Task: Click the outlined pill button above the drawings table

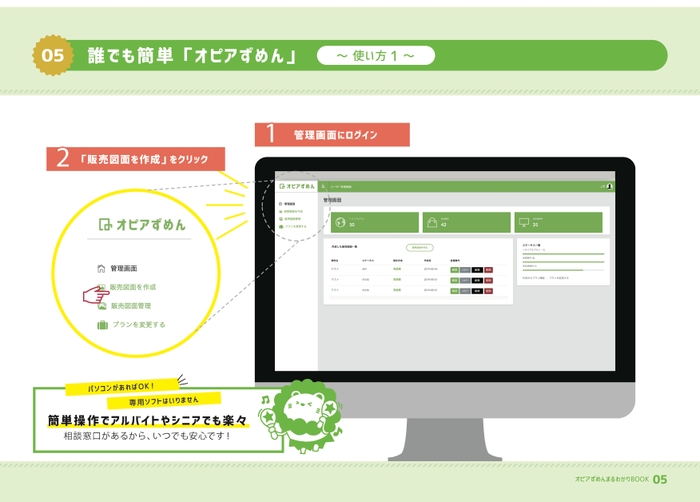Action: point(420,248)
